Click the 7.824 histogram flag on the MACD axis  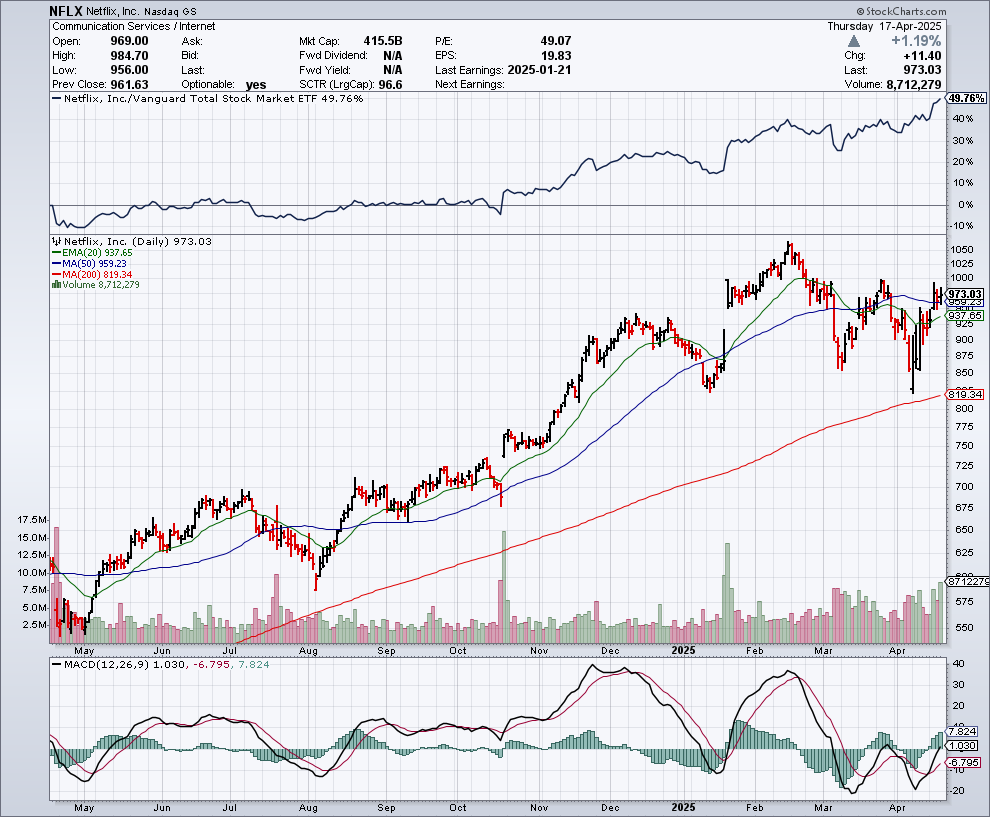point(963,732)
